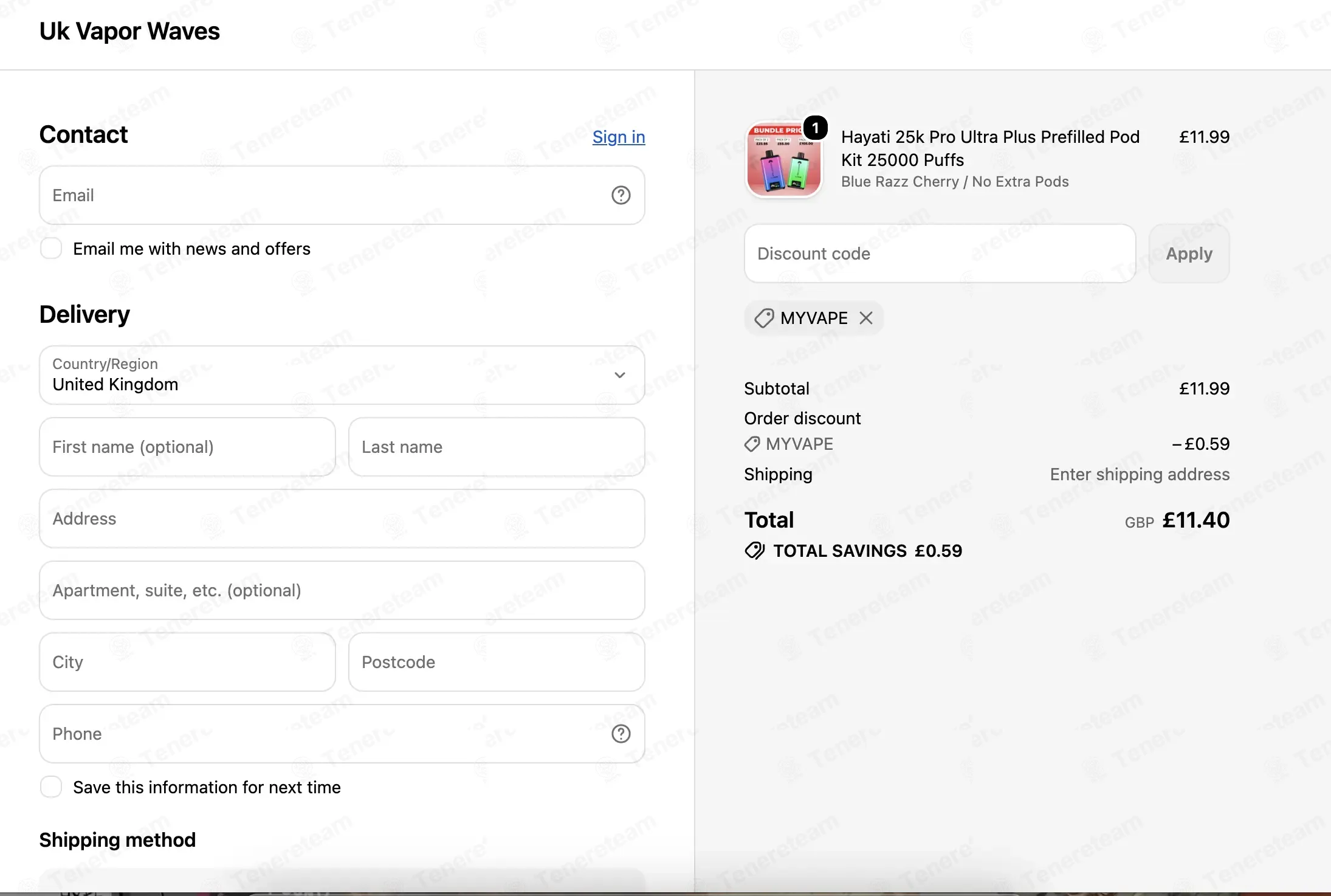
Task: Click the MYVAPE tag icon in chip
Action: pyautogui.click(x=764, y=318)
